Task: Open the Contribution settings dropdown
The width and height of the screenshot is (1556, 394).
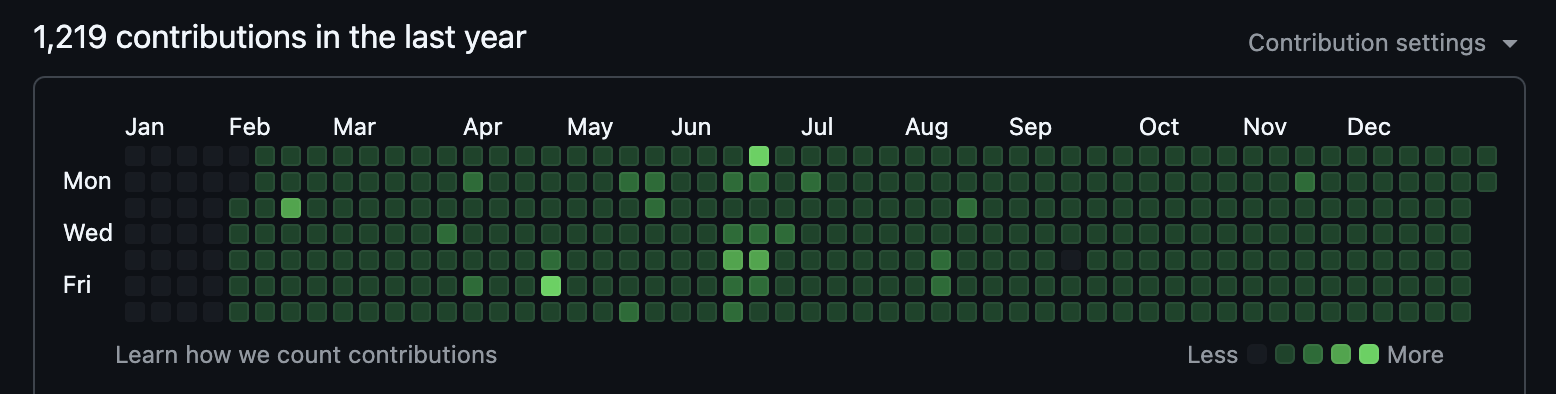Action: click(x=1383, y=43)
